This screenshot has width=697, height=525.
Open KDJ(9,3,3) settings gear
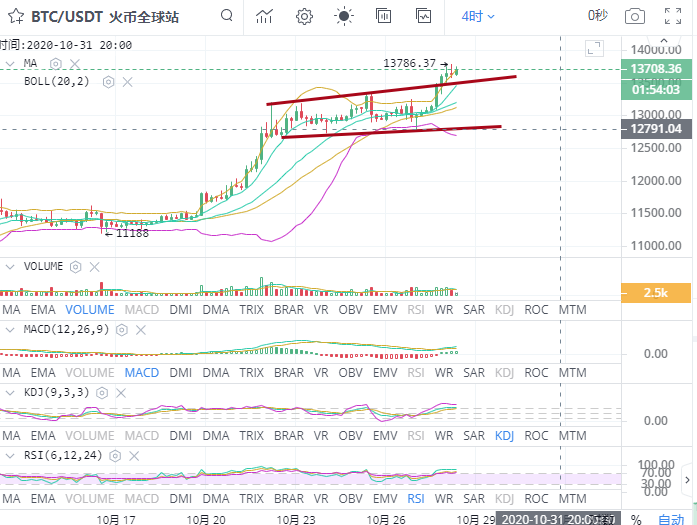102,393
